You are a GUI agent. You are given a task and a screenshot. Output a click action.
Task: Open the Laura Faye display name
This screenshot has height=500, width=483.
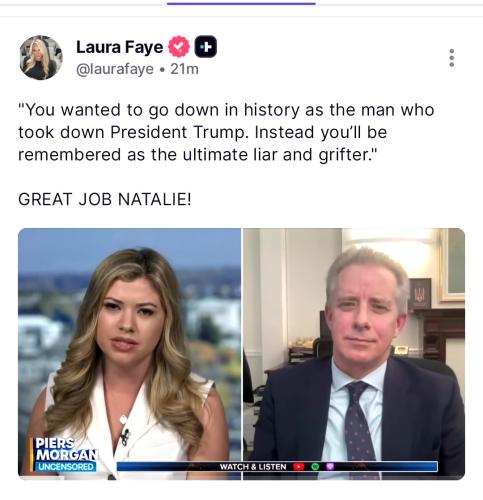120,47
